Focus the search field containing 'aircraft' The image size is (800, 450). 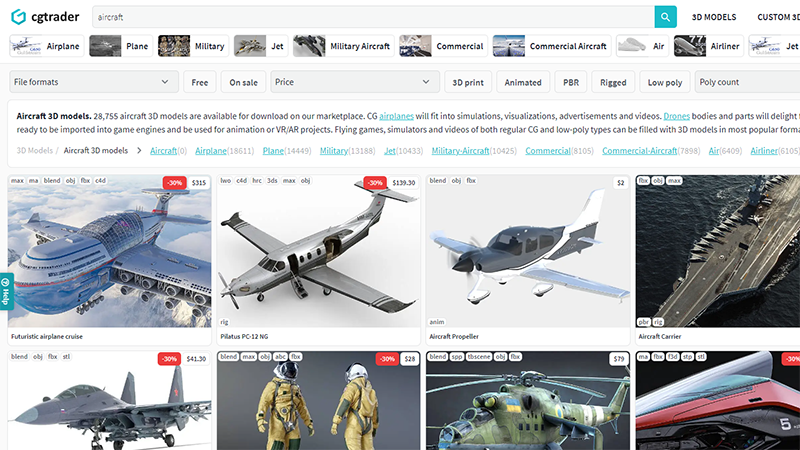click(x=373, y=17)
